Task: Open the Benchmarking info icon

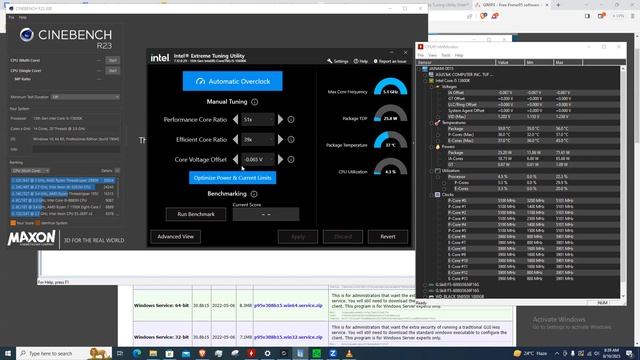Action: (254, 194)
